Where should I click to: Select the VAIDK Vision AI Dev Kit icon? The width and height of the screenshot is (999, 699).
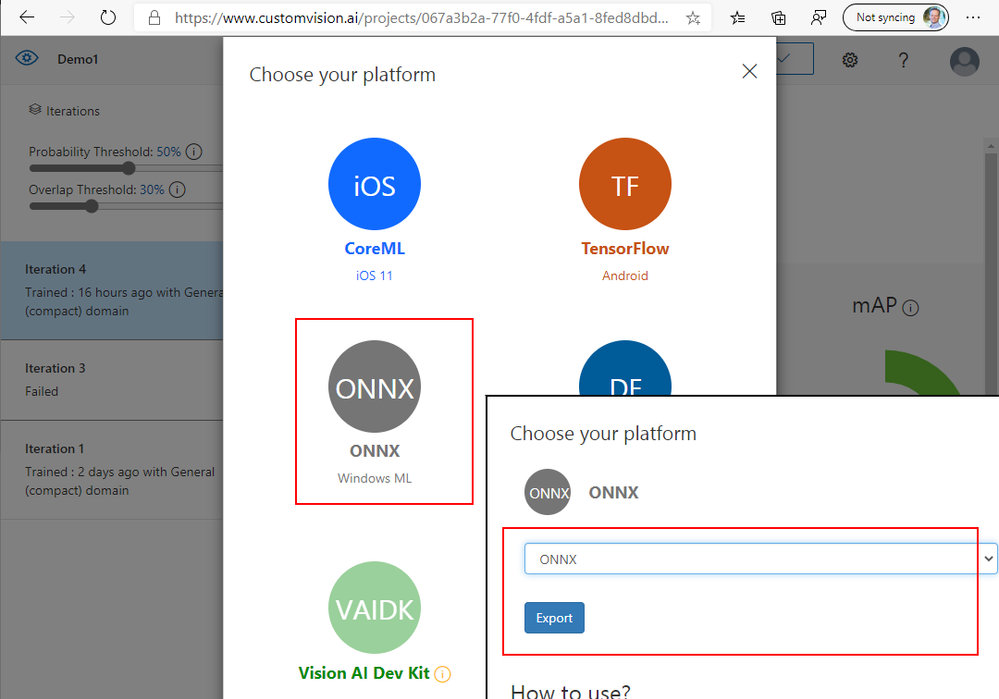point(375,607)
